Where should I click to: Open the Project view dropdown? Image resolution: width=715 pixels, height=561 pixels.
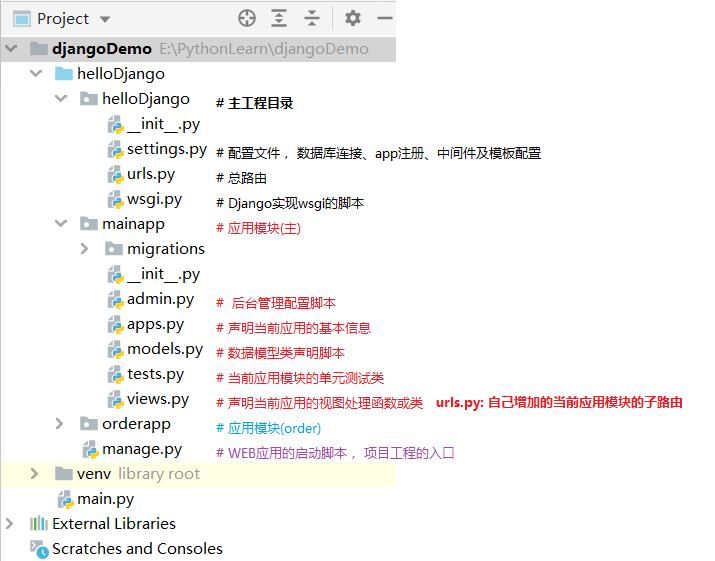point(105,19)
